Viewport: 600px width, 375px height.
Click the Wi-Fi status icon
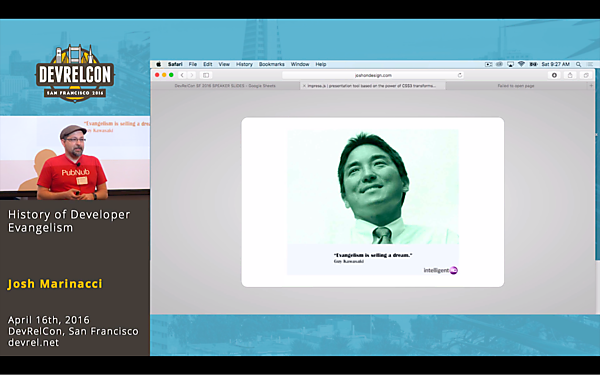tap(521, 64)
